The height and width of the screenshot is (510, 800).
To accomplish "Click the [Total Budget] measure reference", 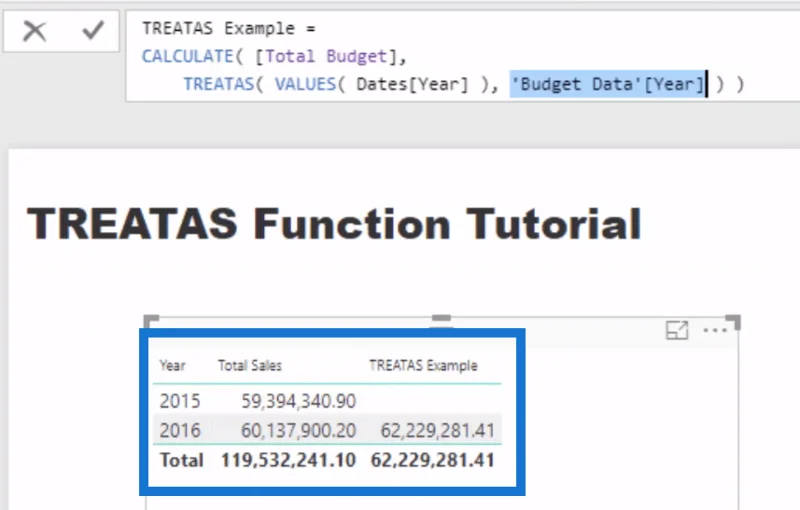I will point(326,57).
